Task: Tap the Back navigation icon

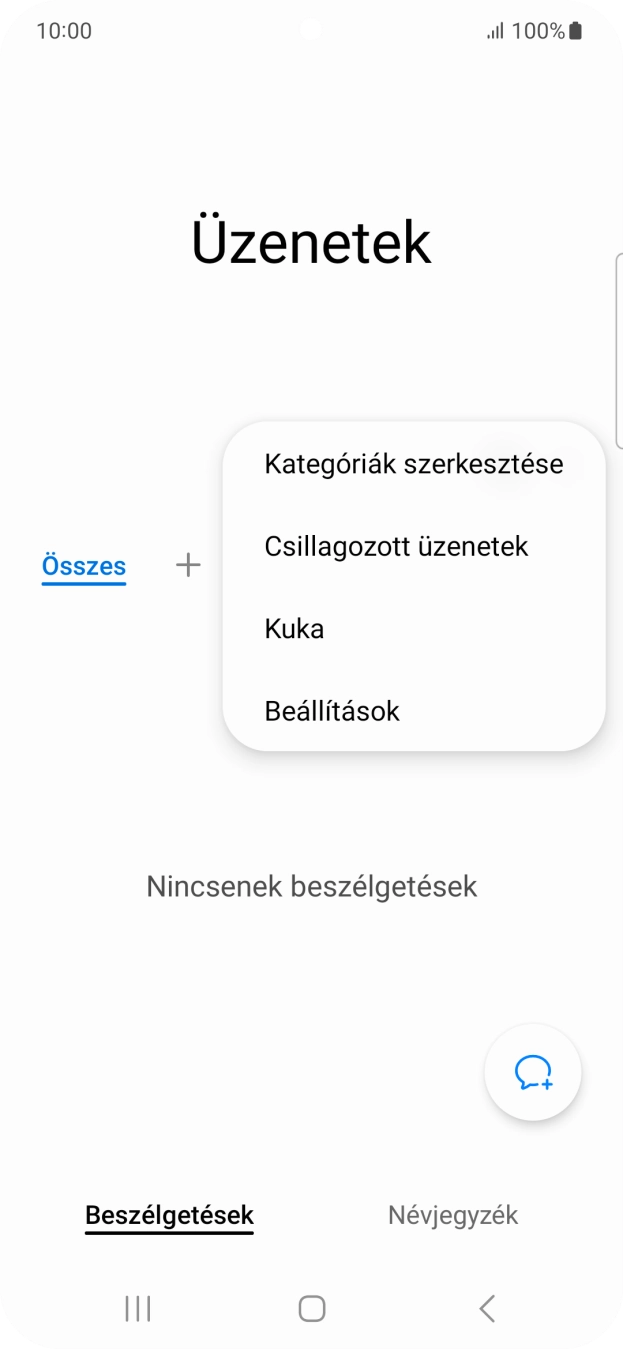Action: click(x=486, y=1307)
